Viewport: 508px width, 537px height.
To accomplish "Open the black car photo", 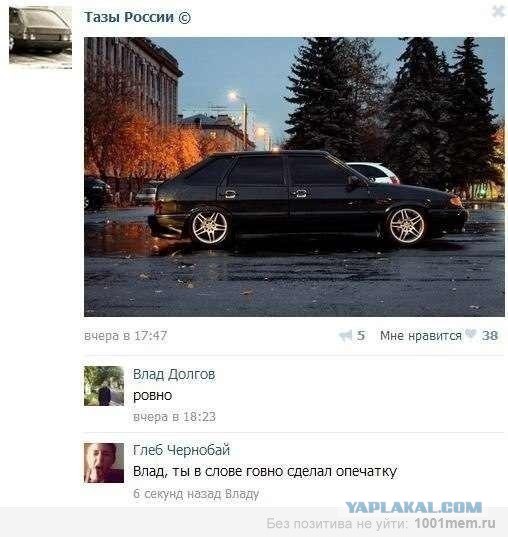I will [294, 177].
